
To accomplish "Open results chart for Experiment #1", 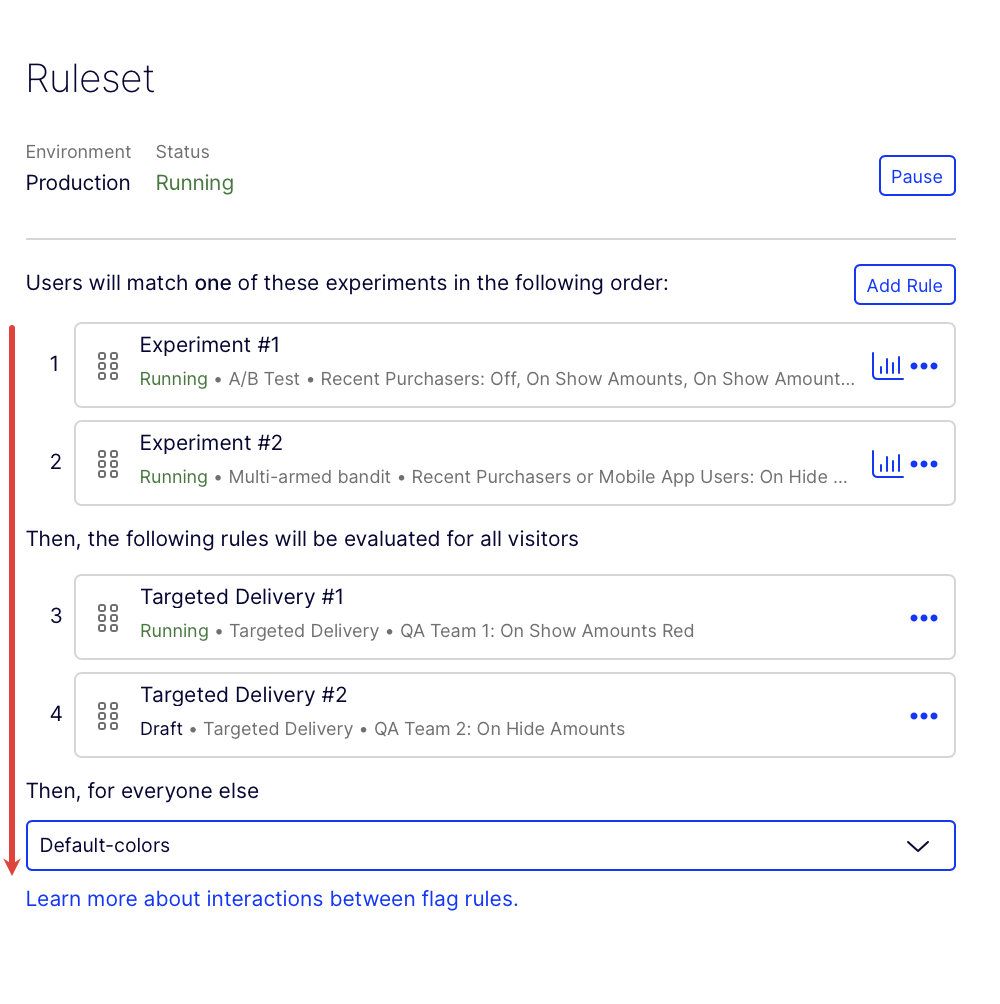I will (887, 365).
